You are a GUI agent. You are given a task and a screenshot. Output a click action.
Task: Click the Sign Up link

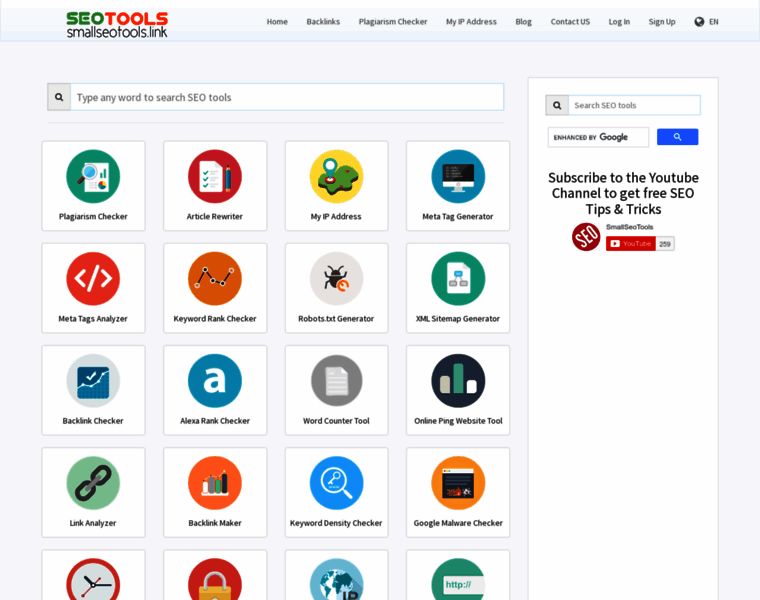[662, 22]
